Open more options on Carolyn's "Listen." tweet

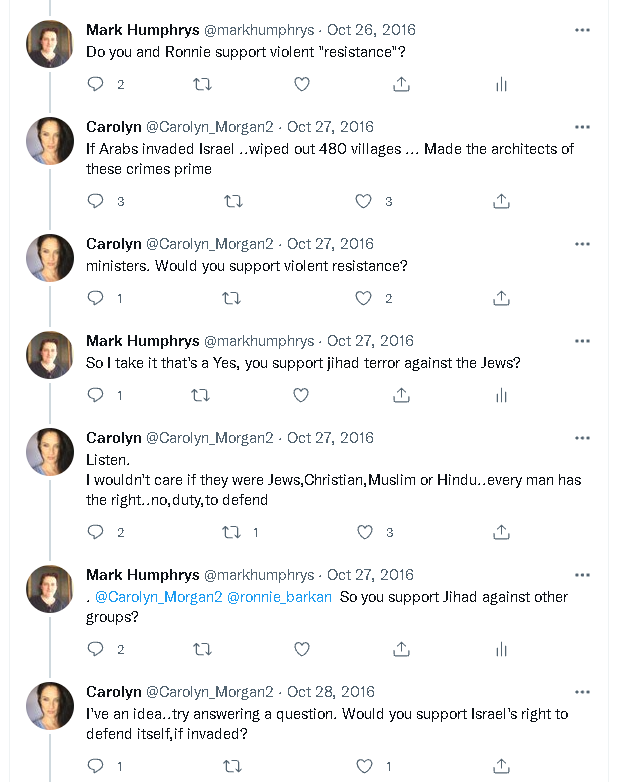tap(582, 438)
